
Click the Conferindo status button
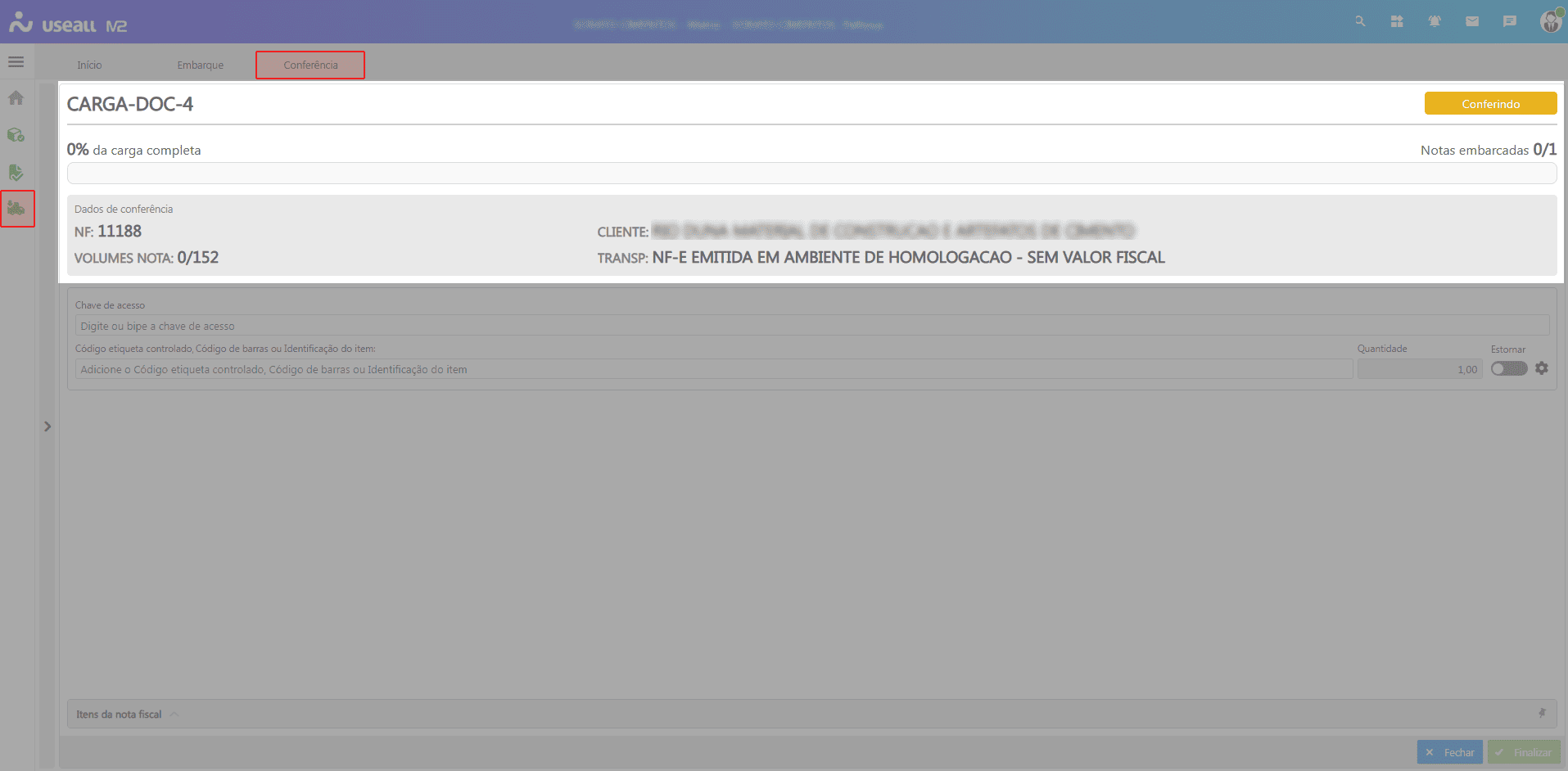[1490, 104]
